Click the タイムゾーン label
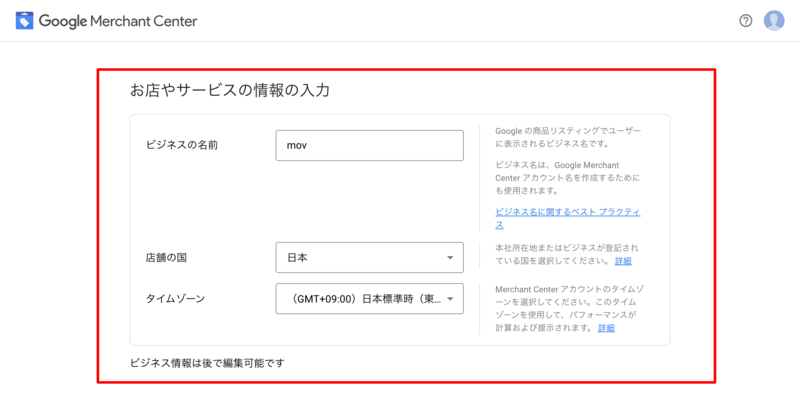800x412 pixels. [x=175, y=299]
